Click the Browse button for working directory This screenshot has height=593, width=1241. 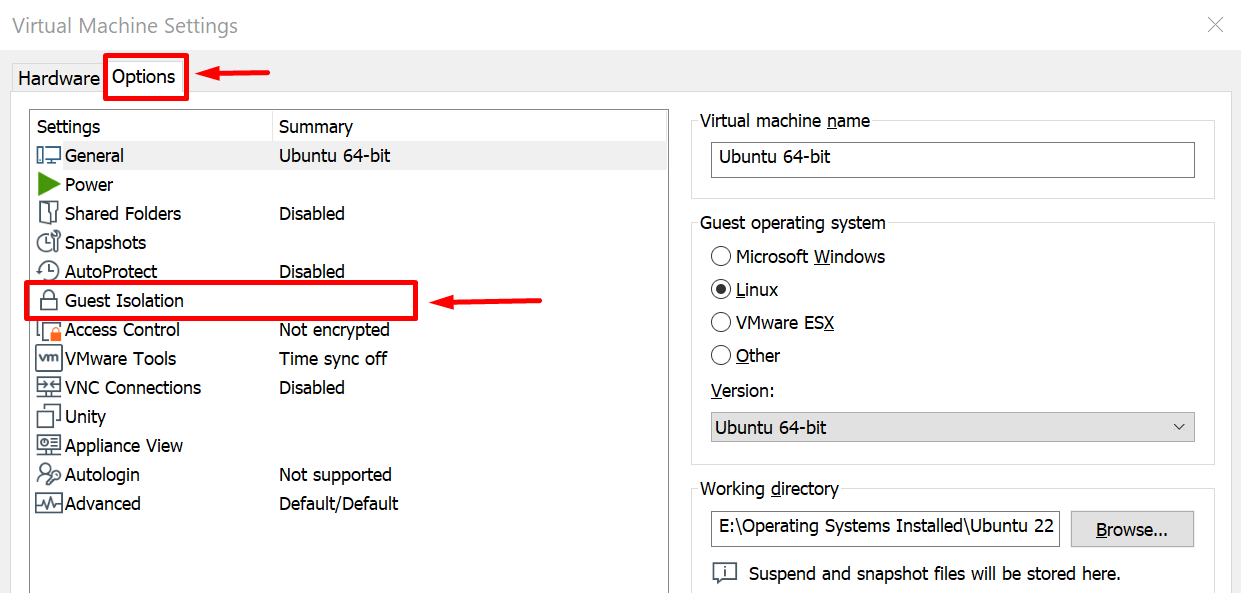tap(1131, 530)
